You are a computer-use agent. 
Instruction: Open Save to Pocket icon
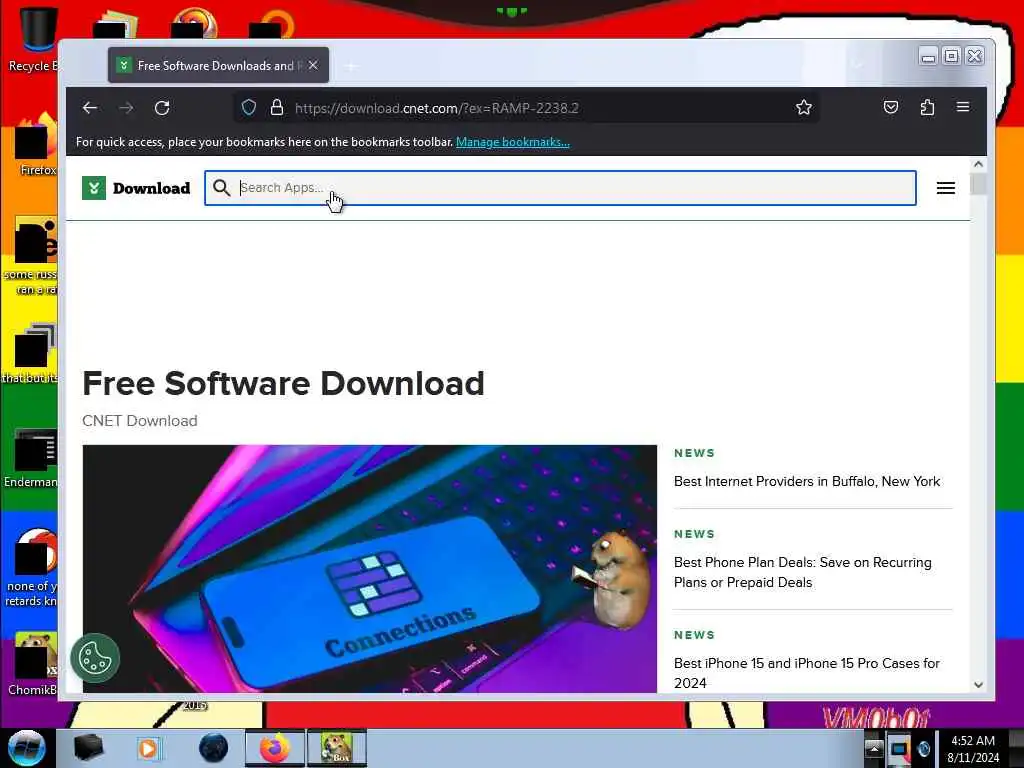click(x=891, y=107)
